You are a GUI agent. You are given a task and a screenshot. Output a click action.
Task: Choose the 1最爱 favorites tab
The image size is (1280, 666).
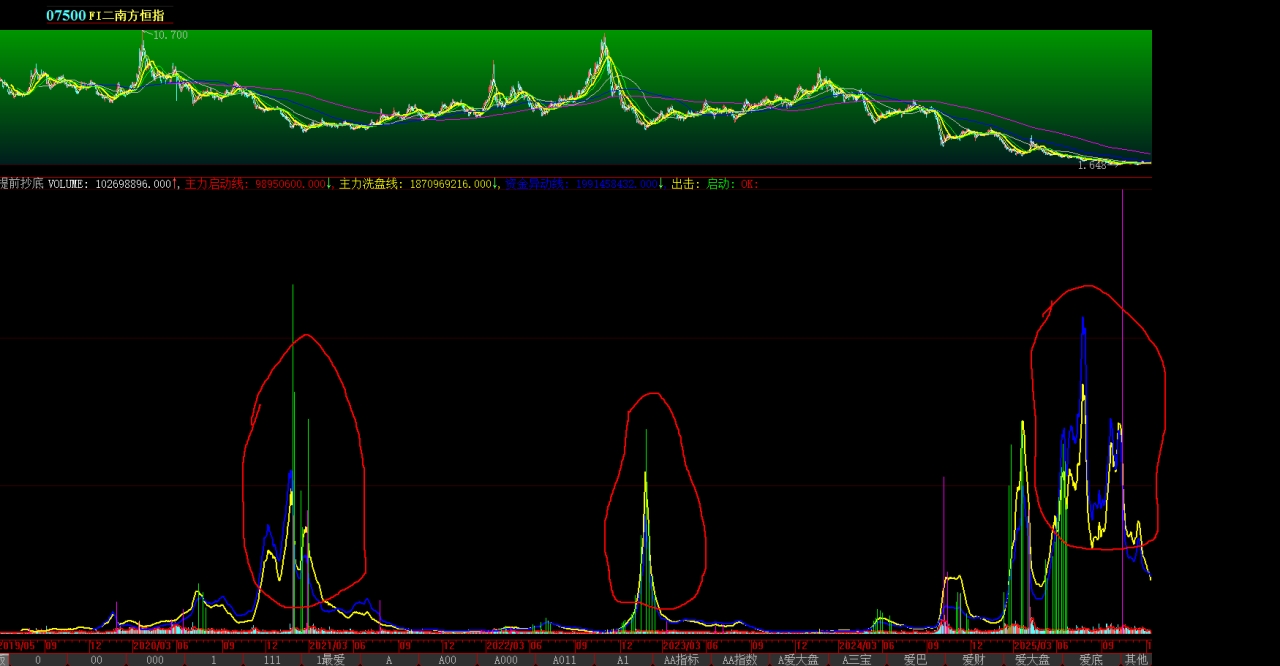click(330, 660)
